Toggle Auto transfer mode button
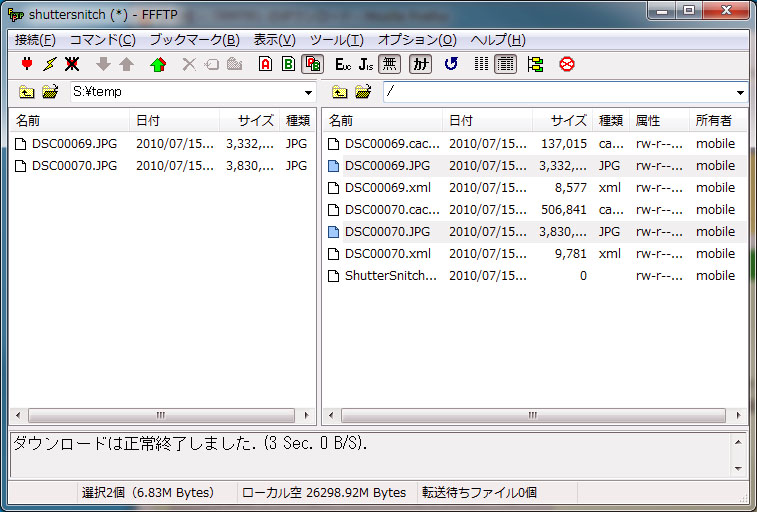 coord(312,64)
